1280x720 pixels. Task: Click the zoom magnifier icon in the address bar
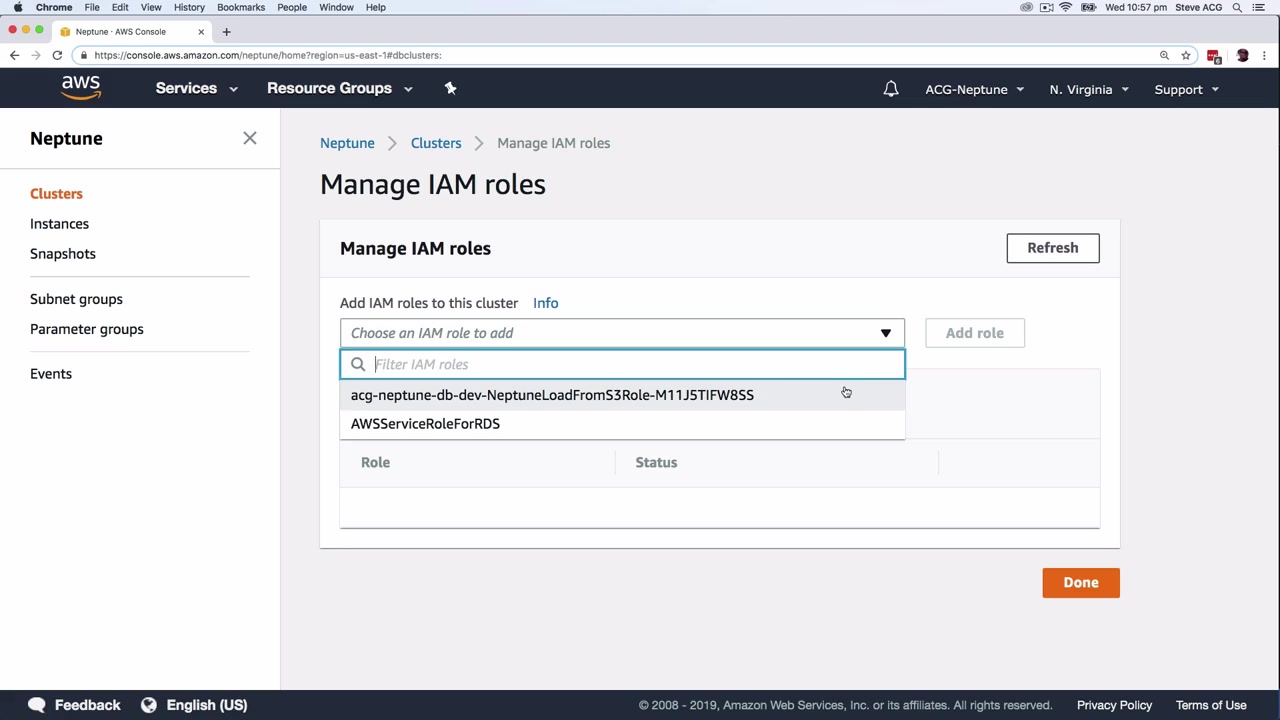click(1164, 55)
